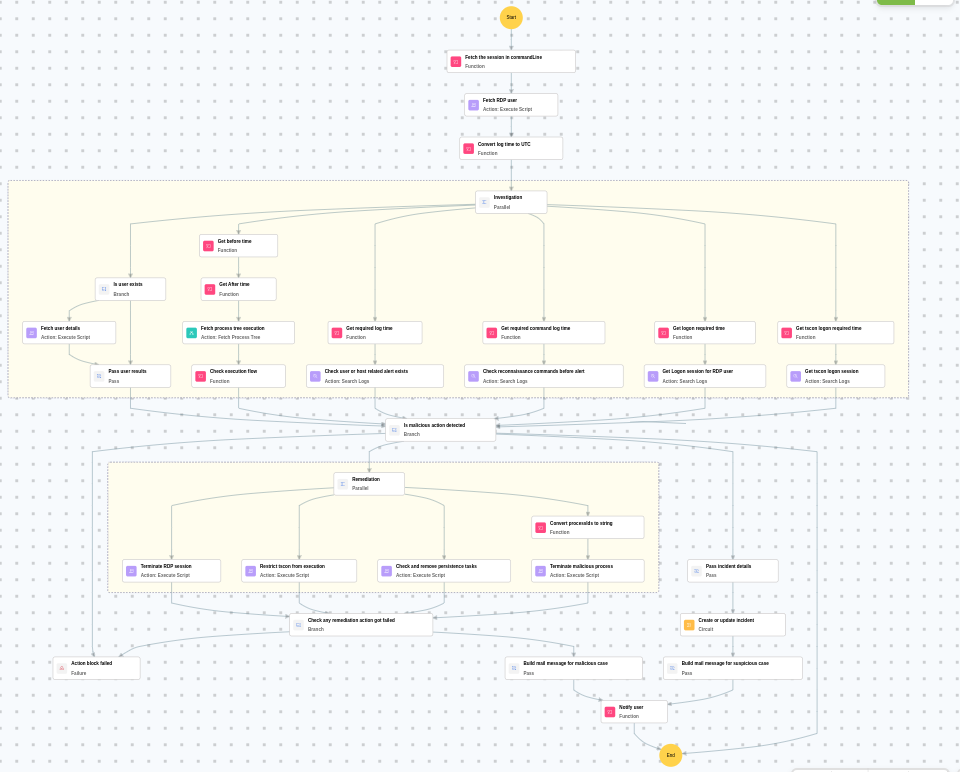Screen dimensions: 960x772
Task: Click the script icon on 'Fetch RDP user'
Action: [473, 105]
